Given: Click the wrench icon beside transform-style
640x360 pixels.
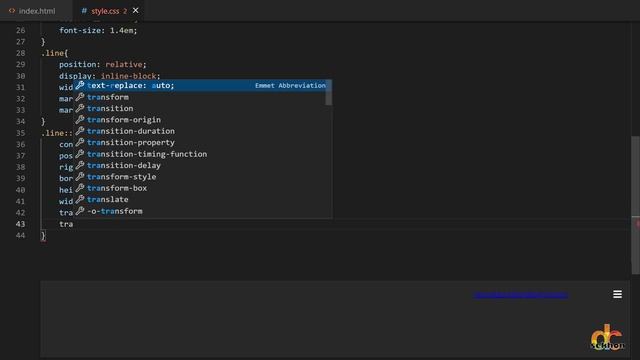Looking at the screenshot, I should pyautogui.click(x=80, y=176).
